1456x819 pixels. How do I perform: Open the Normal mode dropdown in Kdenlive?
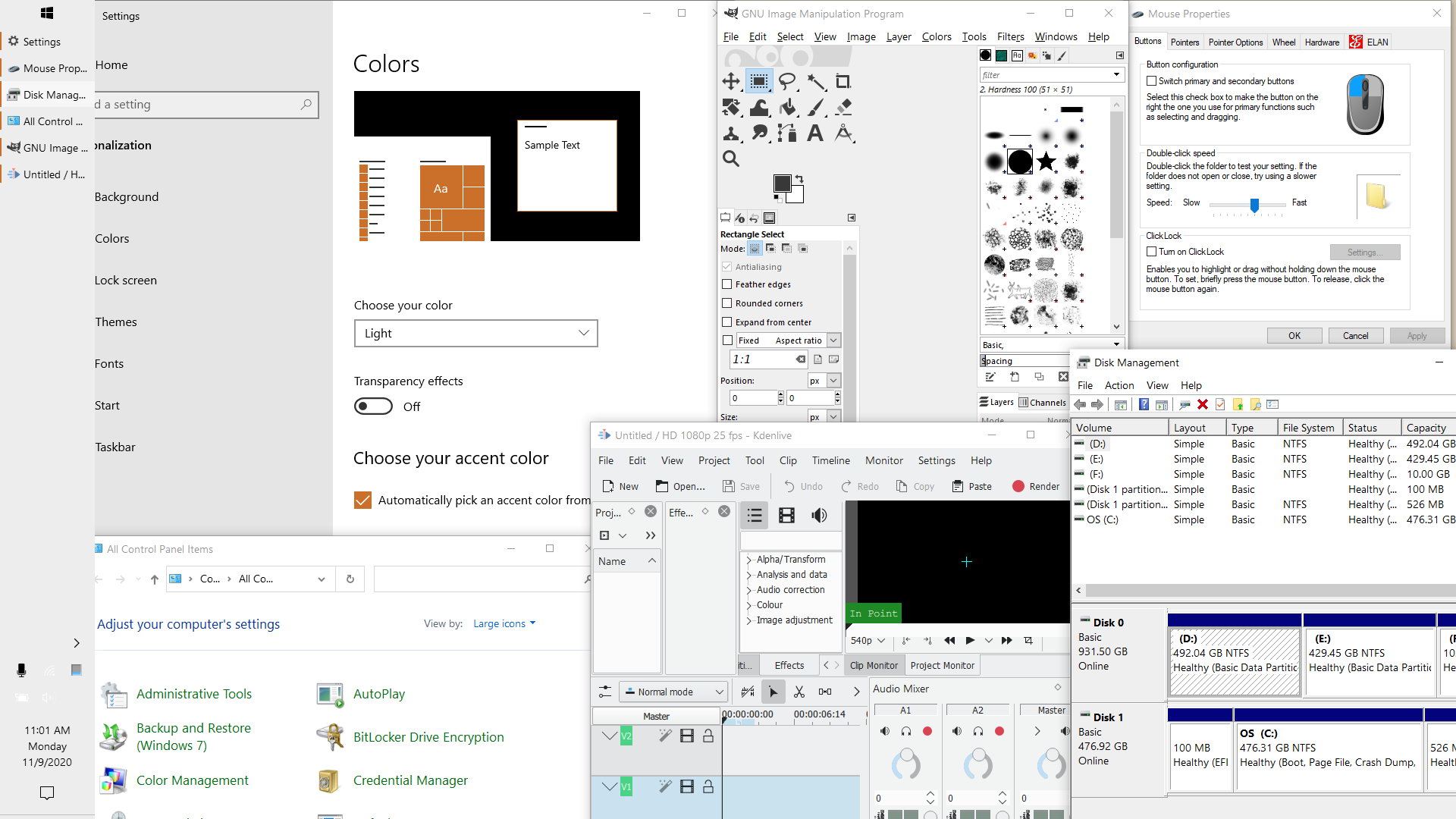pyautogui.click(x=673, y=692)
